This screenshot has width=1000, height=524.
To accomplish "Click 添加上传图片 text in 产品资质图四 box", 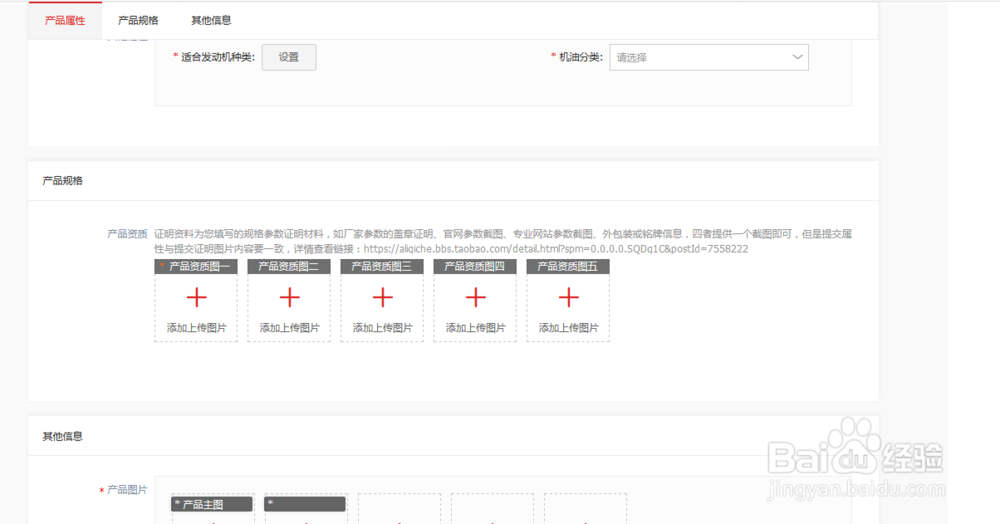I will coord(476,328).
